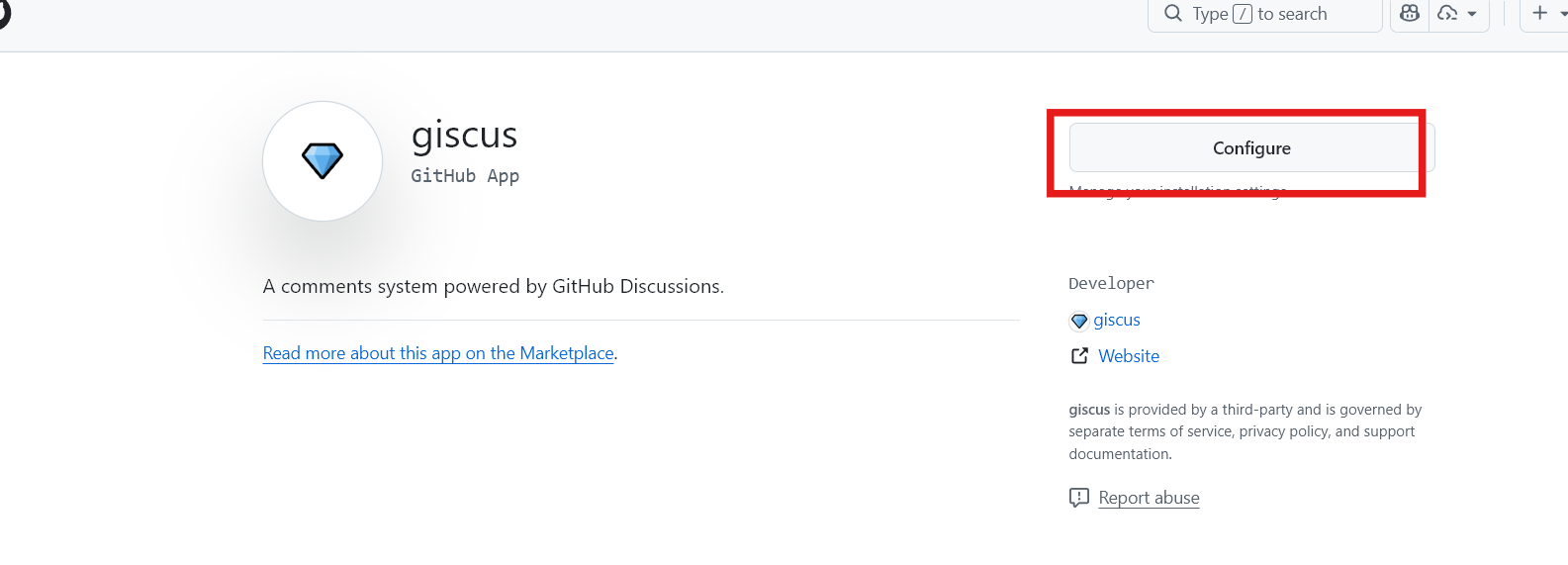This screenshot has width=1568, height=565.
Task: Open the Report abuse link
Action: pyautogui.click(x=1149, y=498)
